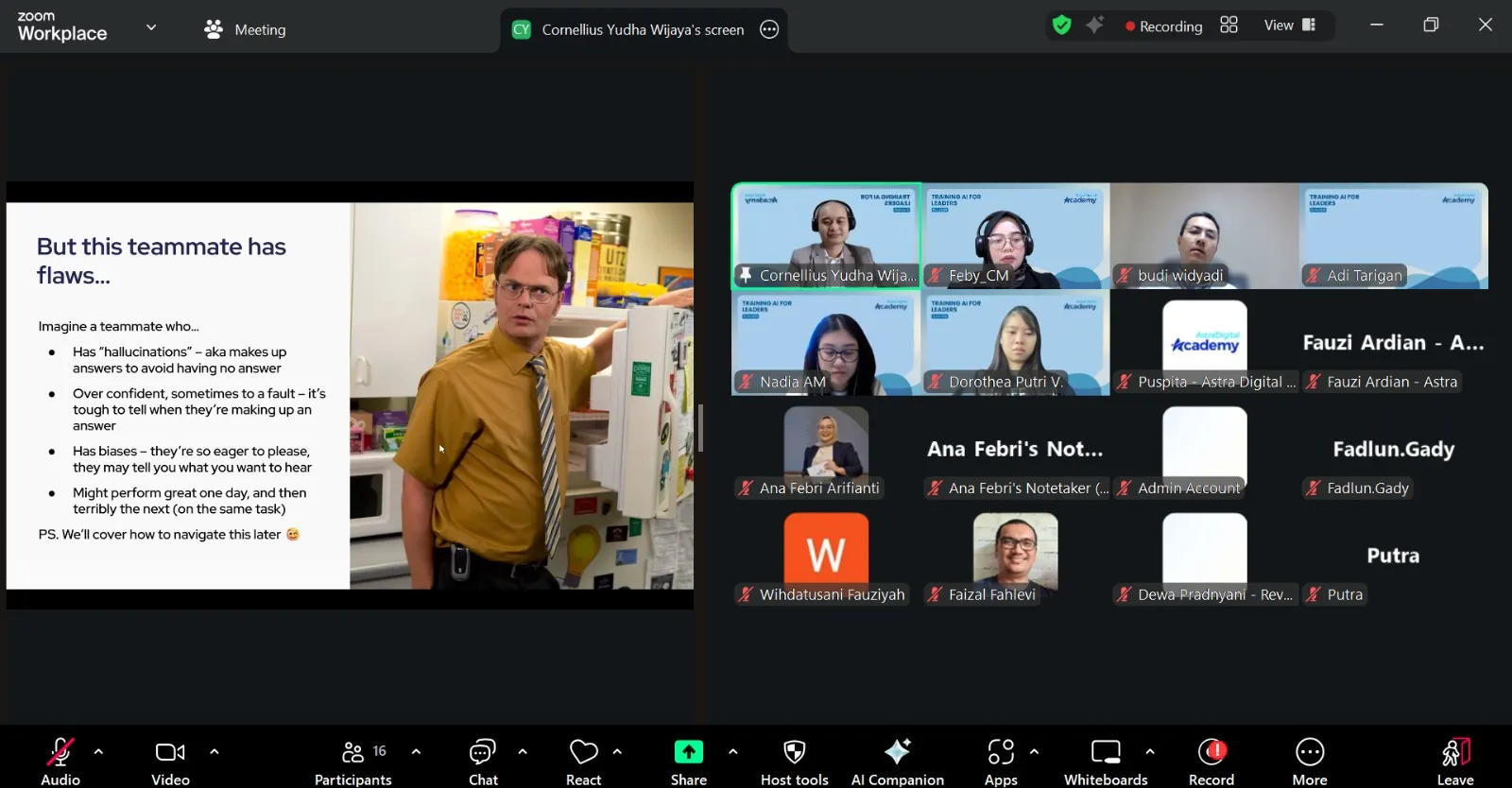Click muted mic icon beside Dorothea Putri V.
This screenshot has height=788, width=1512.
pyautogui.click(x=935, y=382)
